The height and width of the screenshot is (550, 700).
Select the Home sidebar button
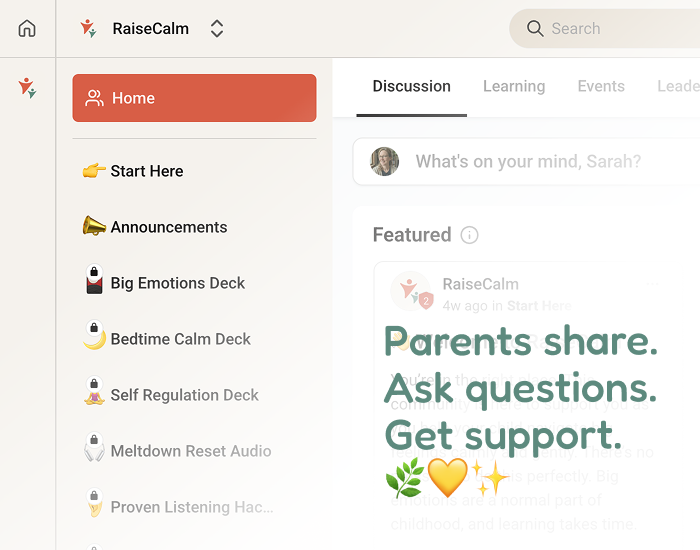(194, 98)
